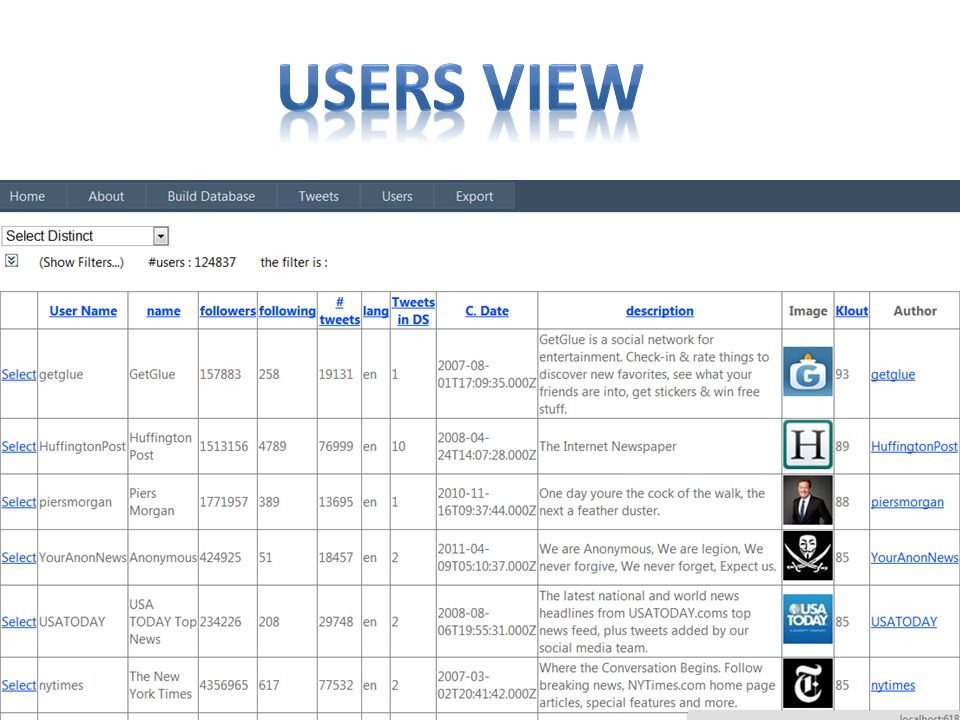The height and width of the screenshot is (720, 960).
Task: Sort by User Name column header
Action: 83,310
